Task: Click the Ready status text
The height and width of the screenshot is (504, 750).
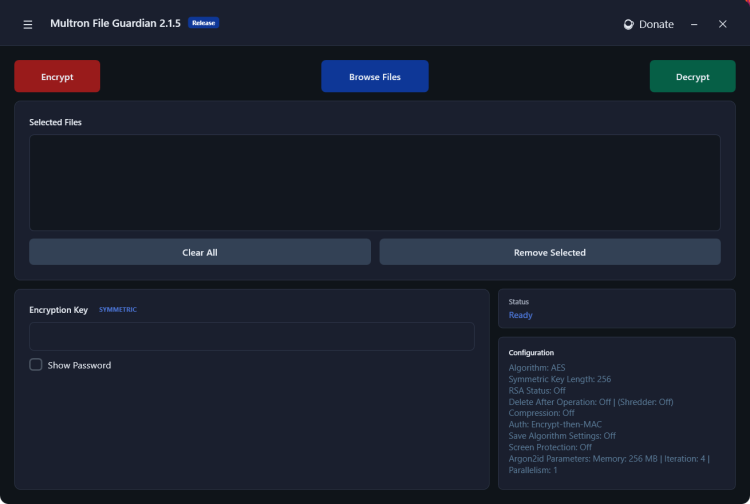Action: coord(520,315)
